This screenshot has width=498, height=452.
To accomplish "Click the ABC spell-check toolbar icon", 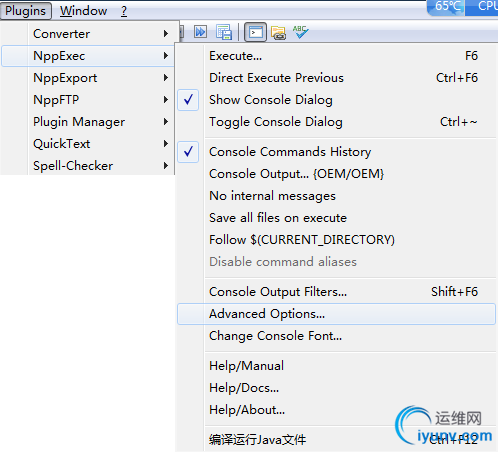I will pos(300,32).
